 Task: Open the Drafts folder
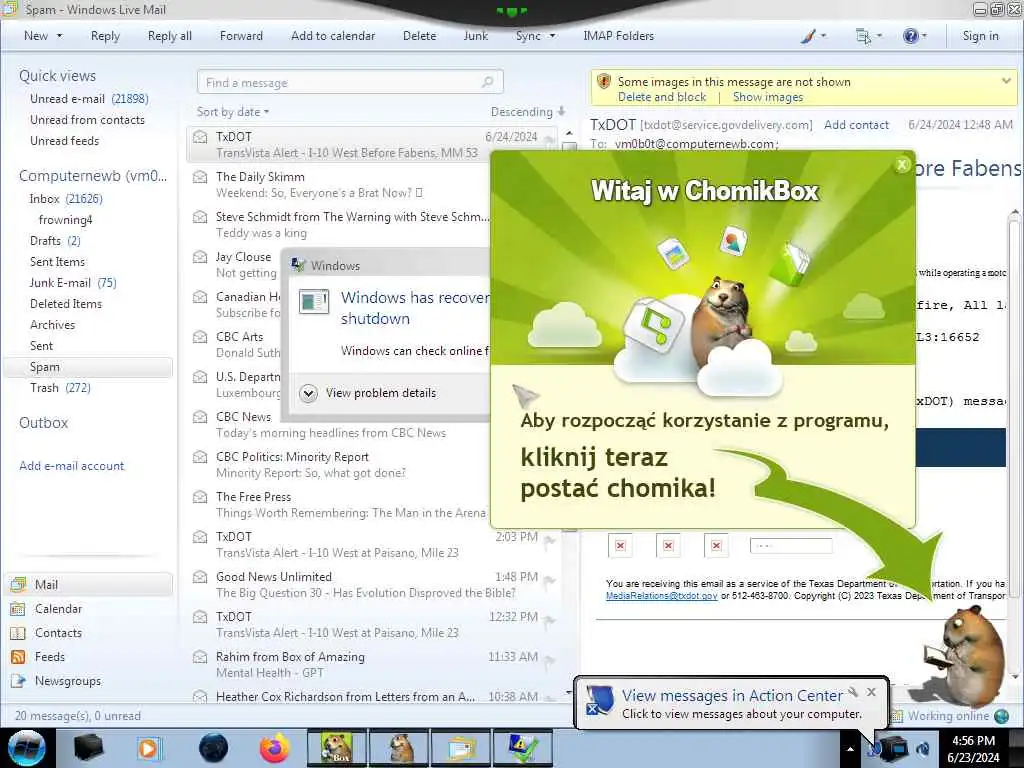[x=55, y=241]
